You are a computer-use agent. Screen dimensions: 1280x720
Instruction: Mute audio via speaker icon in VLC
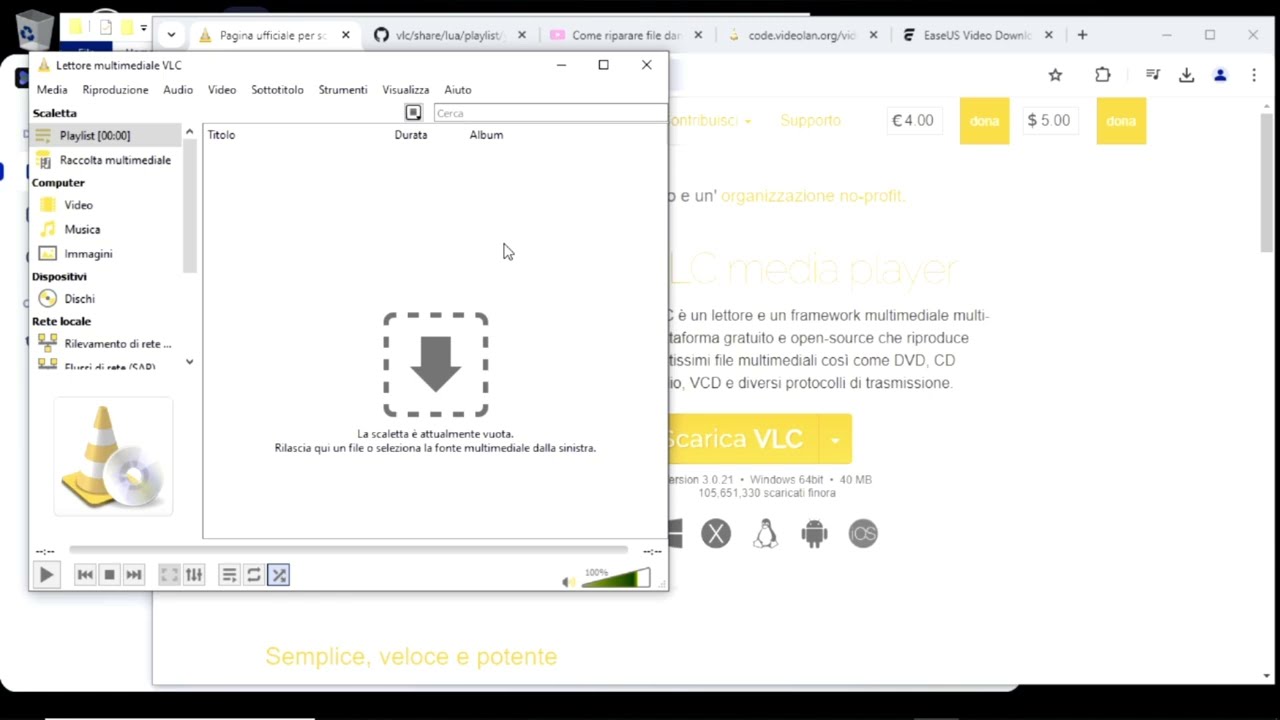click(568, 581)
